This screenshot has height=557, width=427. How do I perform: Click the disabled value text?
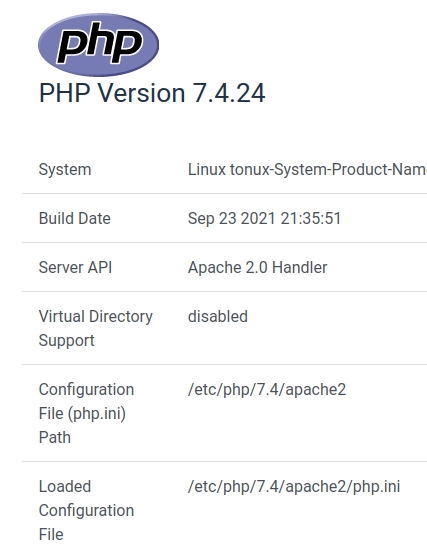218,316
